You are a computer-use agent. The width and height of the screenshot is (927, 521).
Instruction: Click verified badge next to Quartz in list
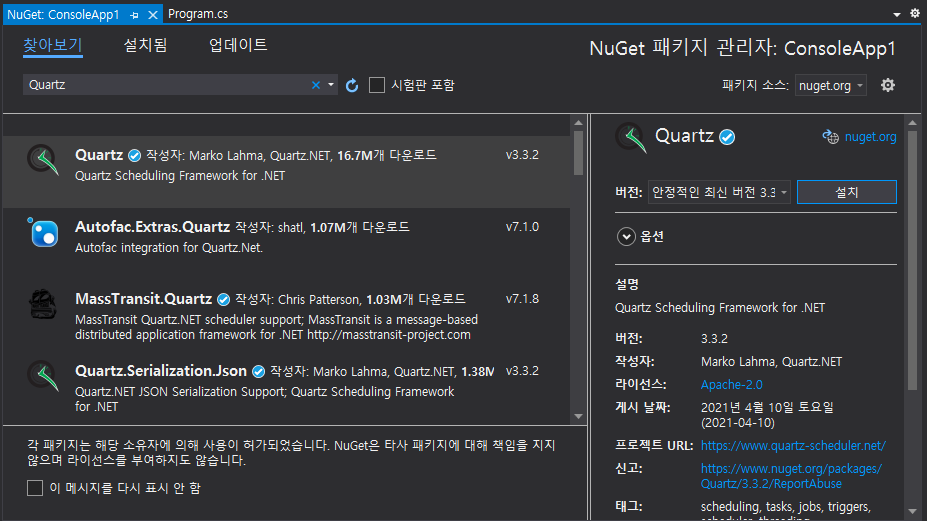click(134, 156)
